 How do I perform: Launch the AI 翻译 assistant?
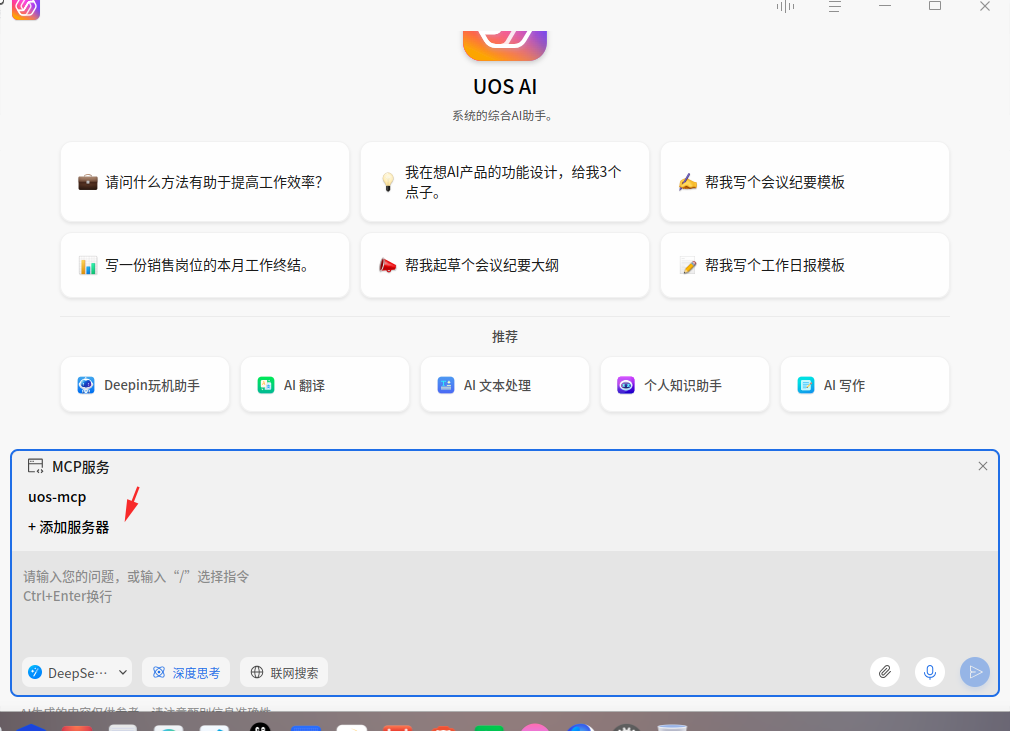pyautogui.click(x=325, y=385)
